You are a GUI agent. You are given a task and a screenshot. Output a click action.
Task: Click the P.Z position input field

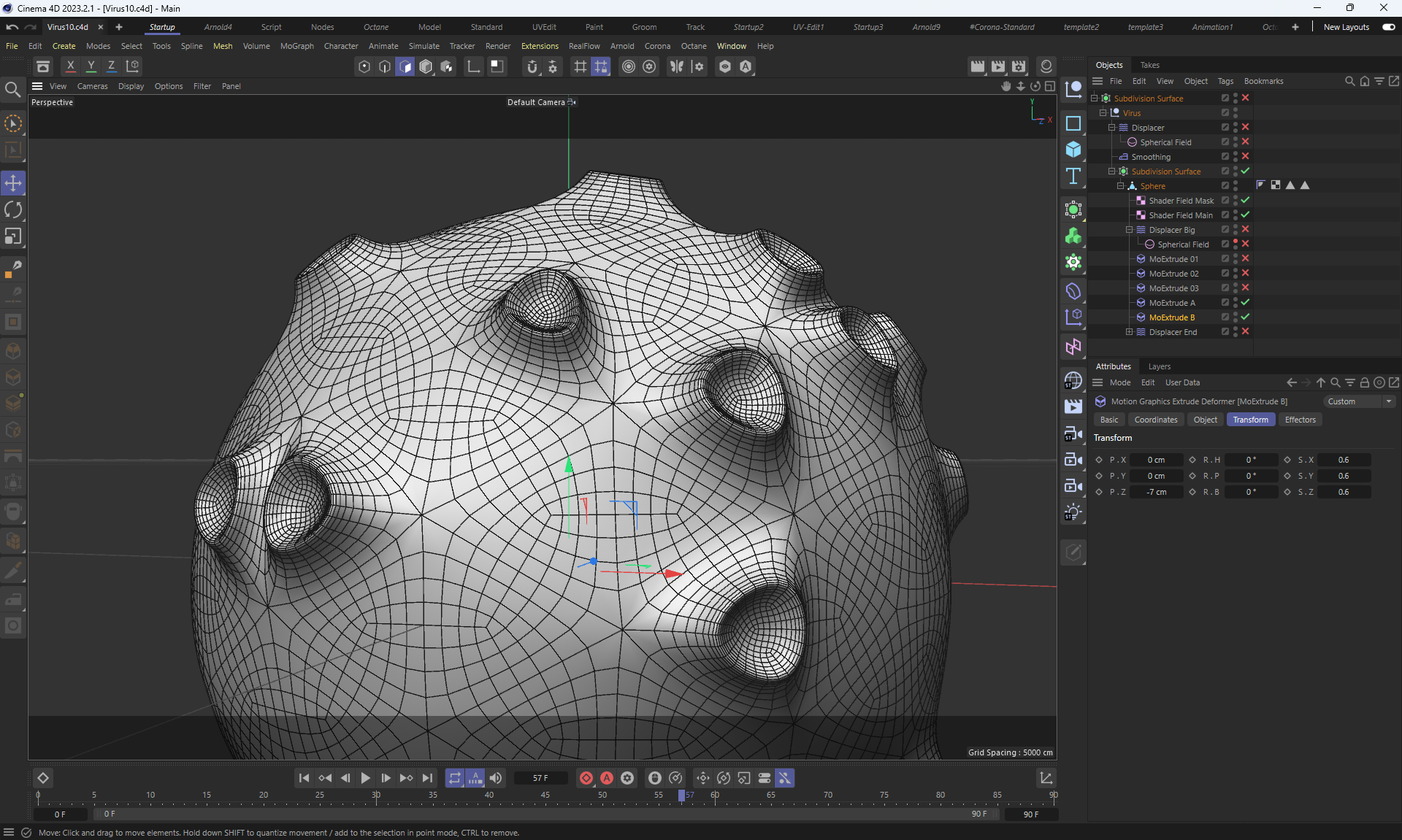click(1156, 492)
